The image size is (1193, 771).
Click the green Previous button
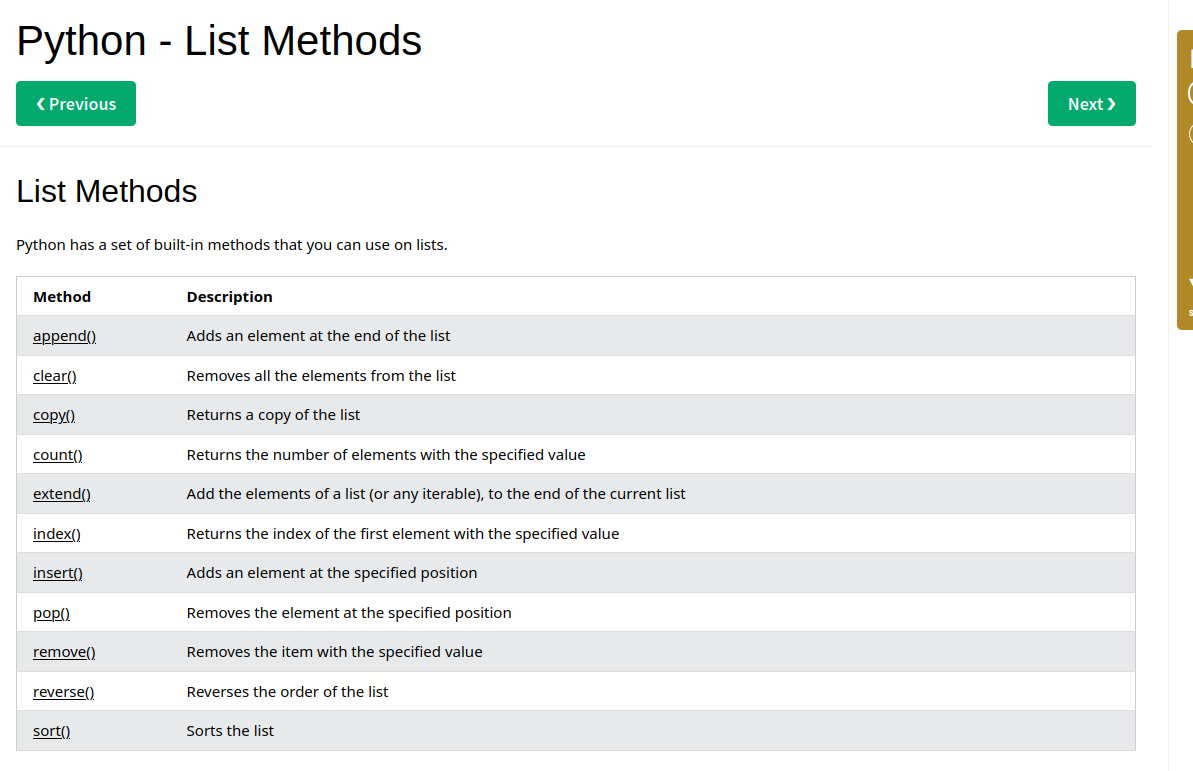point(76,104)
